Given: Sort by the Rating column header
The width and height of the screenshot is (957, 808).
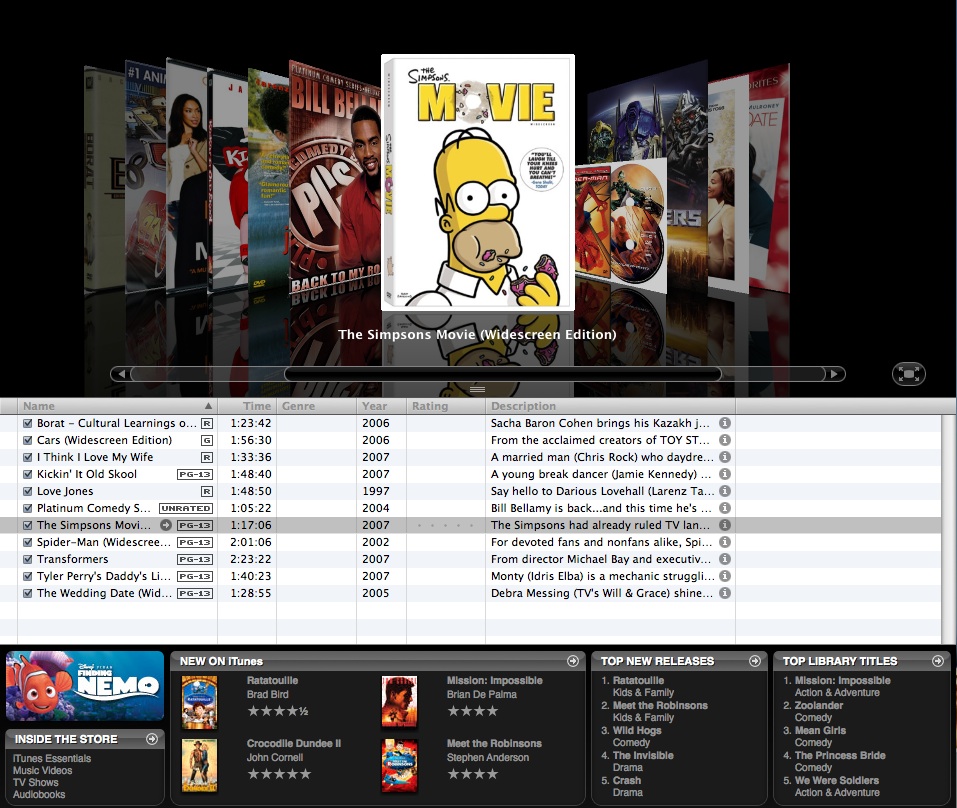Looking at the screenshot, I should [x=446, y=406].
